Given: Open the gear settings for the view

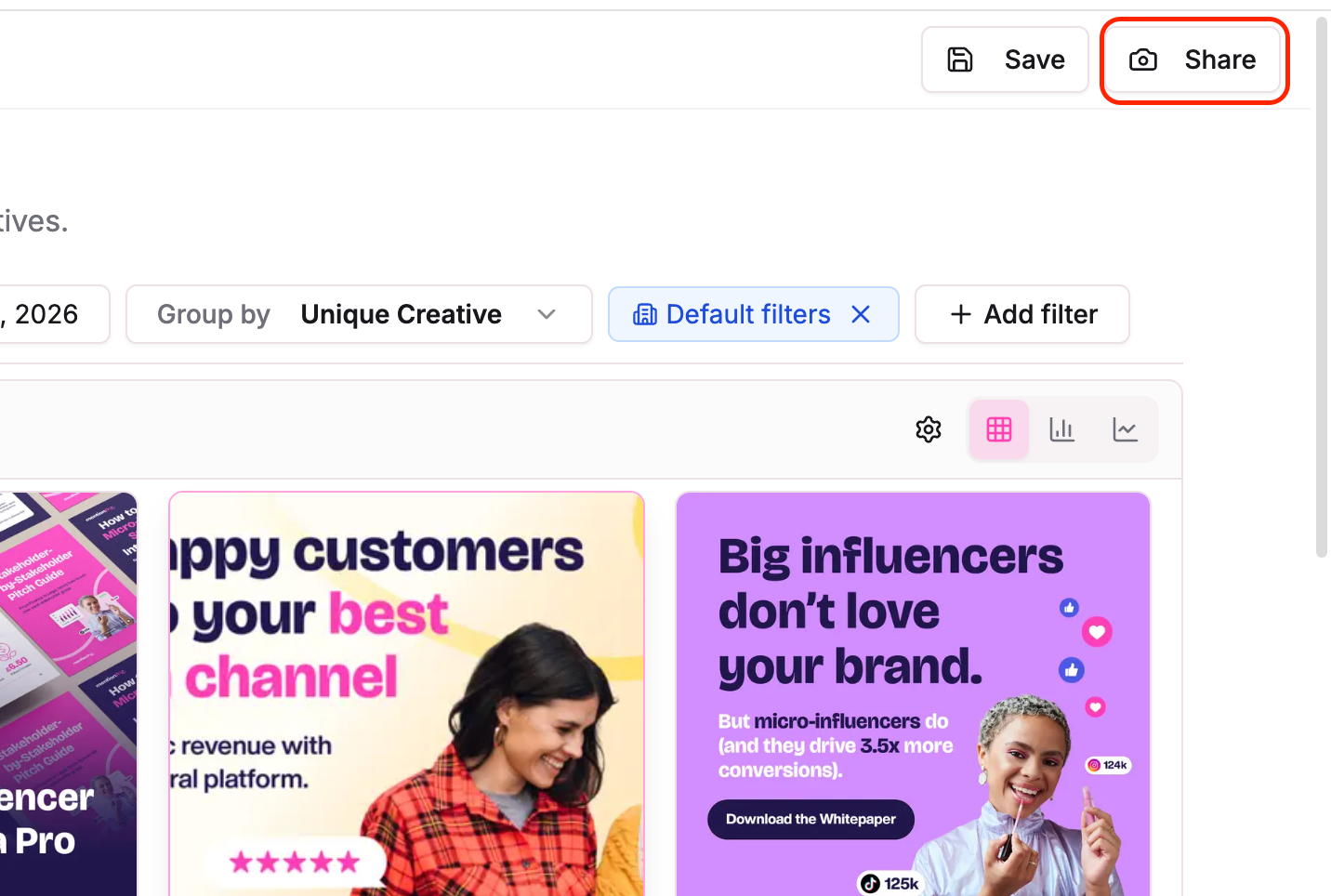Looking at the screenshot, I should point(929,429).
